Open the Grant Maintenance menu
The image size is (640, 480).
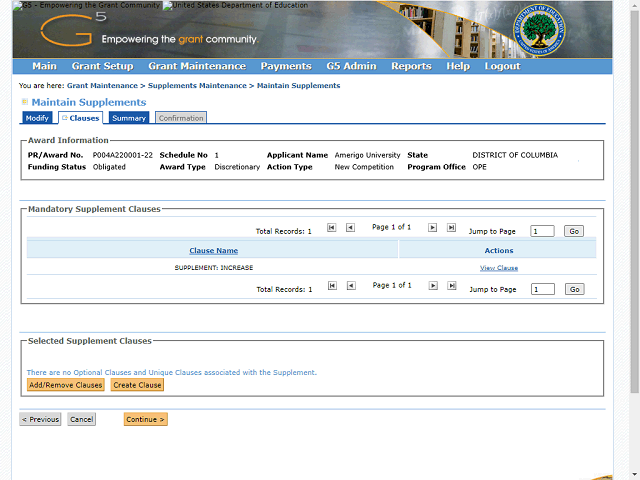click(x=197, y=66)
